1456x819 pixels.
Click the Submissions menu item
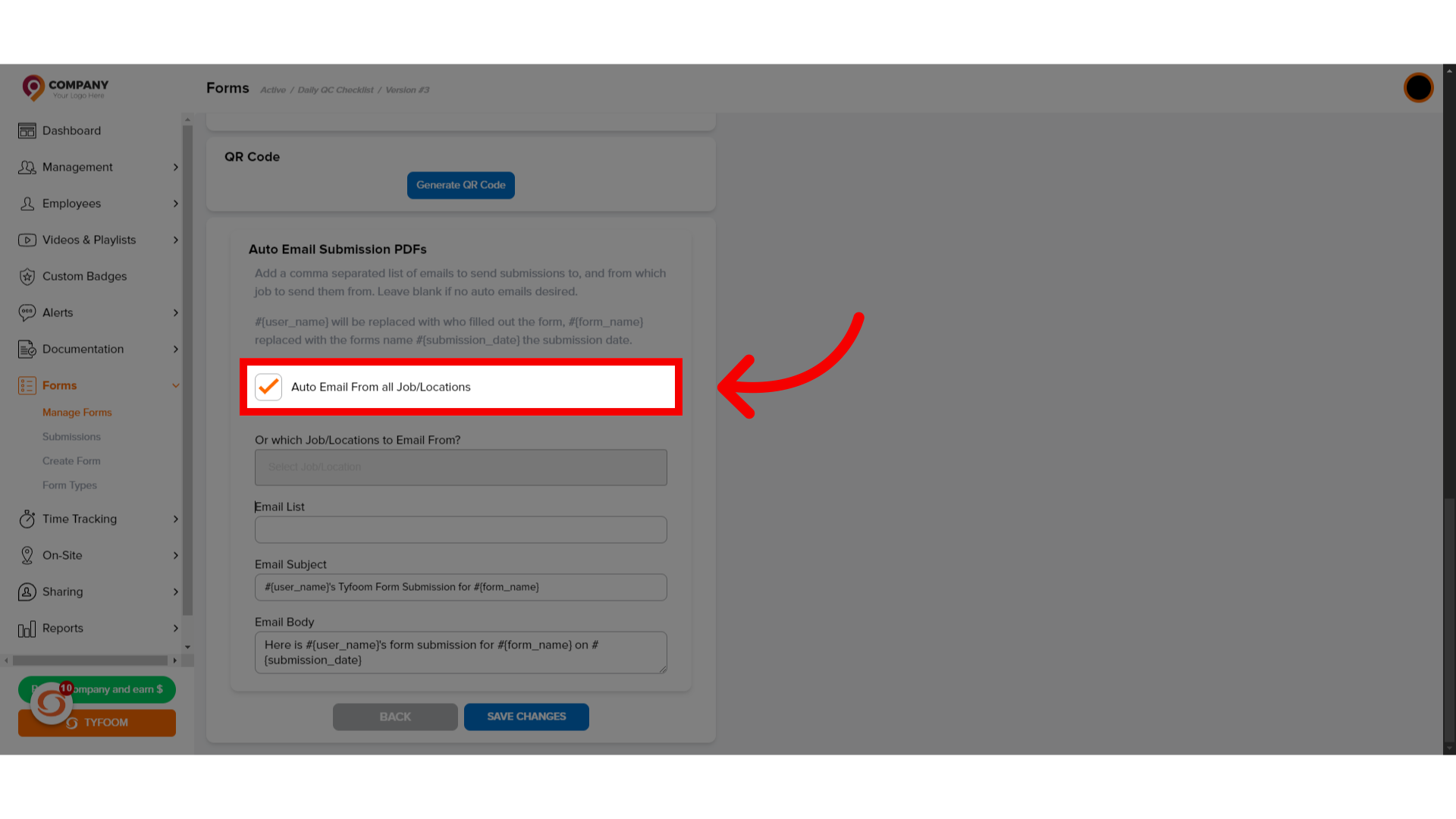coord(71,436)
